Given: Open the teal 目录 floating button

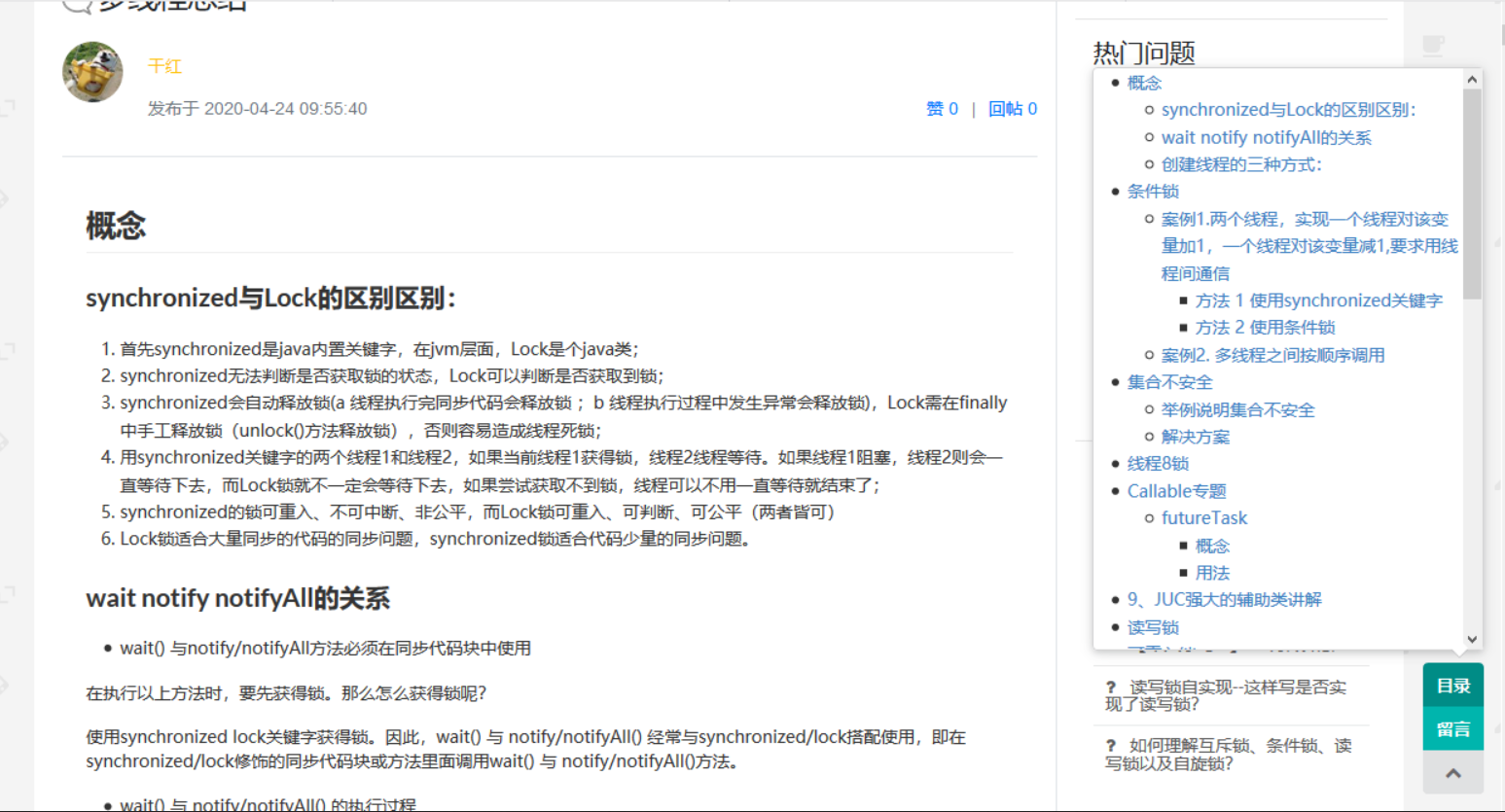Looking at the screenshot, I should (1453, 685).
